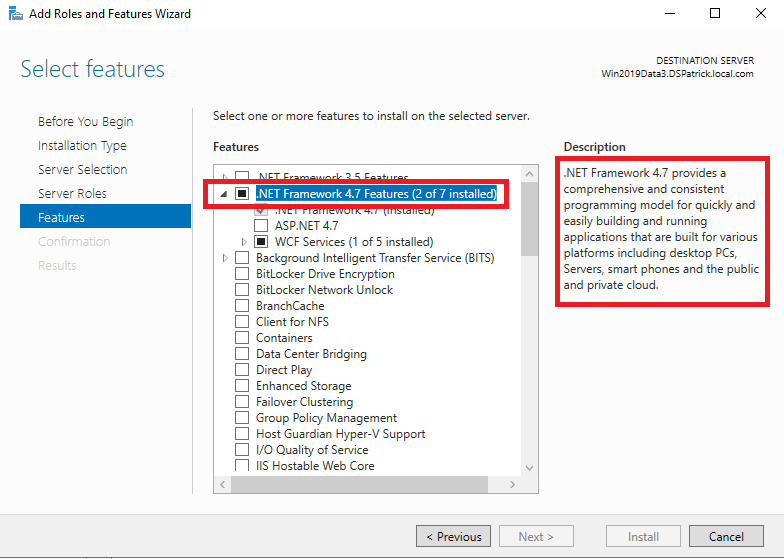
Task: Select the Containers feature label
Action: pos(284,338)
